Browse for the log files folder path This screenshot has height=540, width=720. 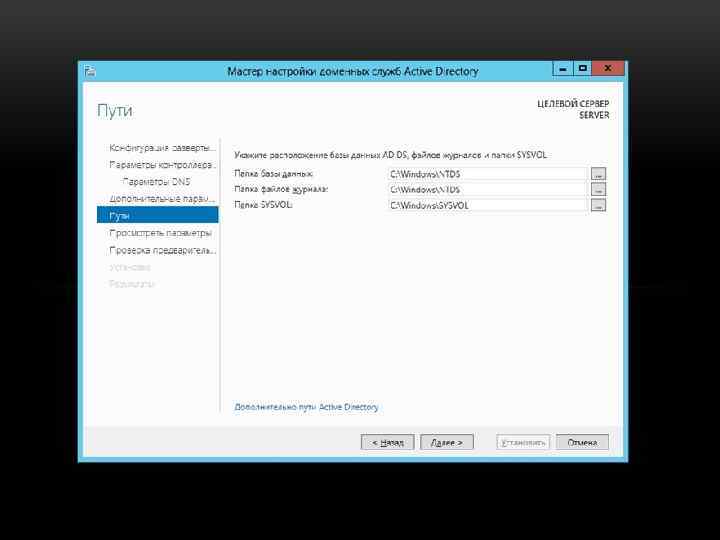point(598,189)
